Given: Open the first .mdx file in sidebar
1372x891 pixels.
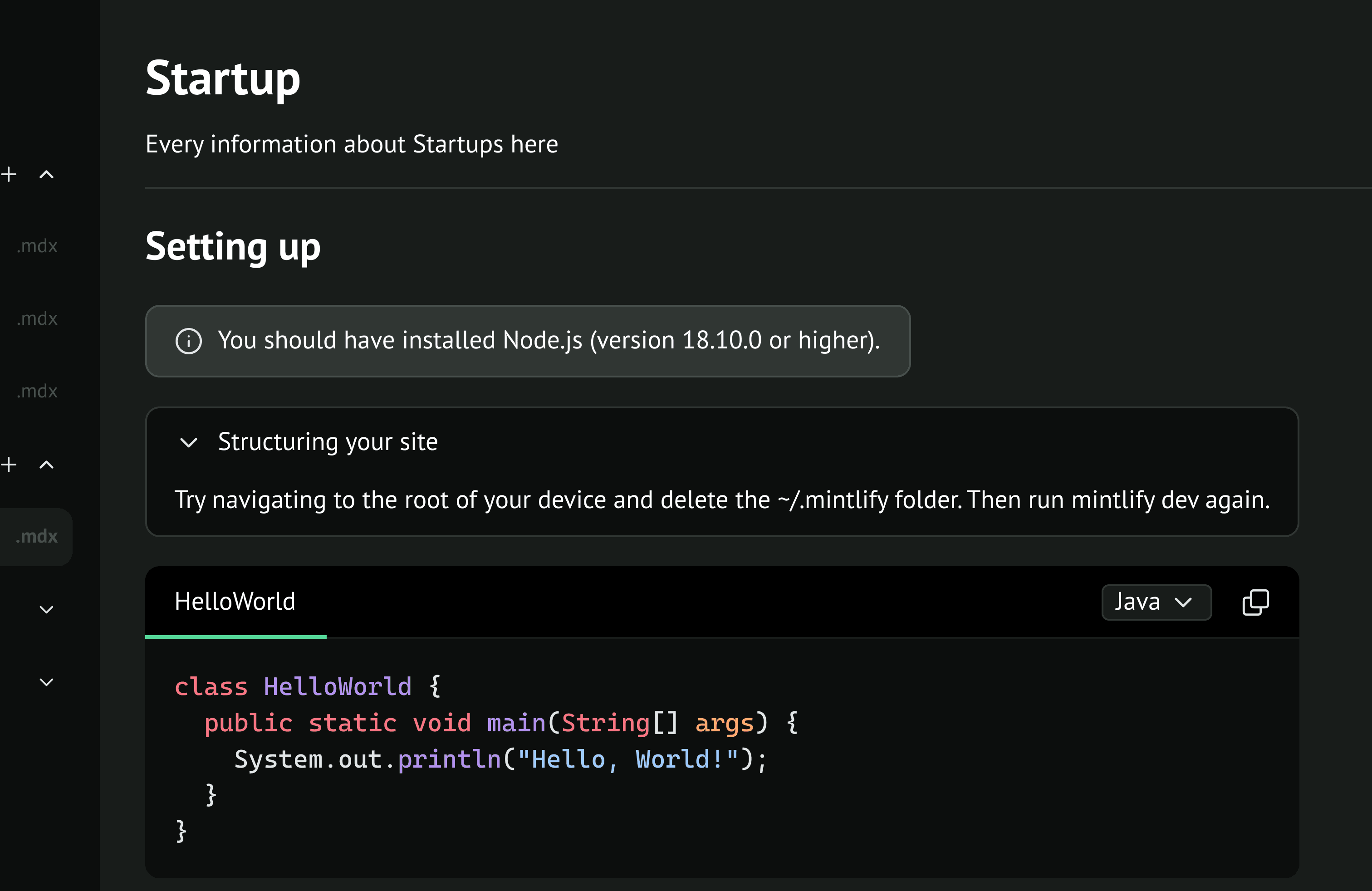Looking at the screenshot, I should click(37, 246).
